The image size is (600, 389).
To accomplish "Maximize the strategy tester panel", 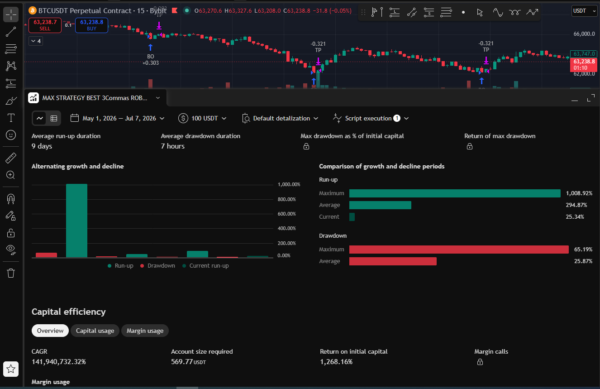I will pyautogui.click(x=591, y=99).
